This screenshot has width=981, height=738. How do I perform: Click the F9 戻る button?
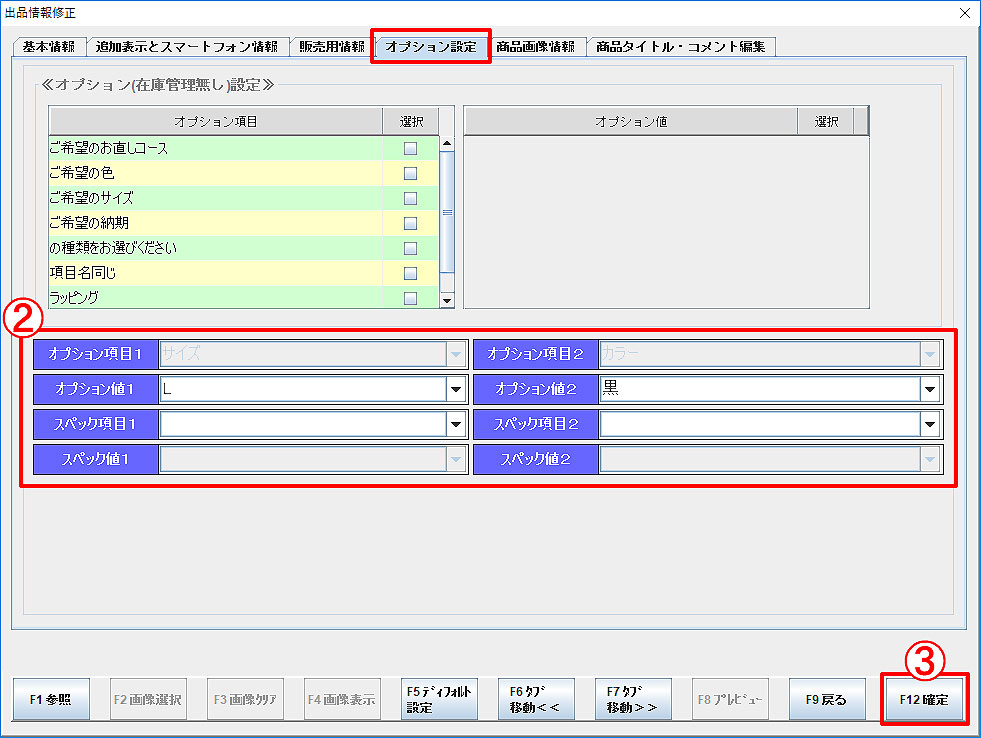pos(825,700)
